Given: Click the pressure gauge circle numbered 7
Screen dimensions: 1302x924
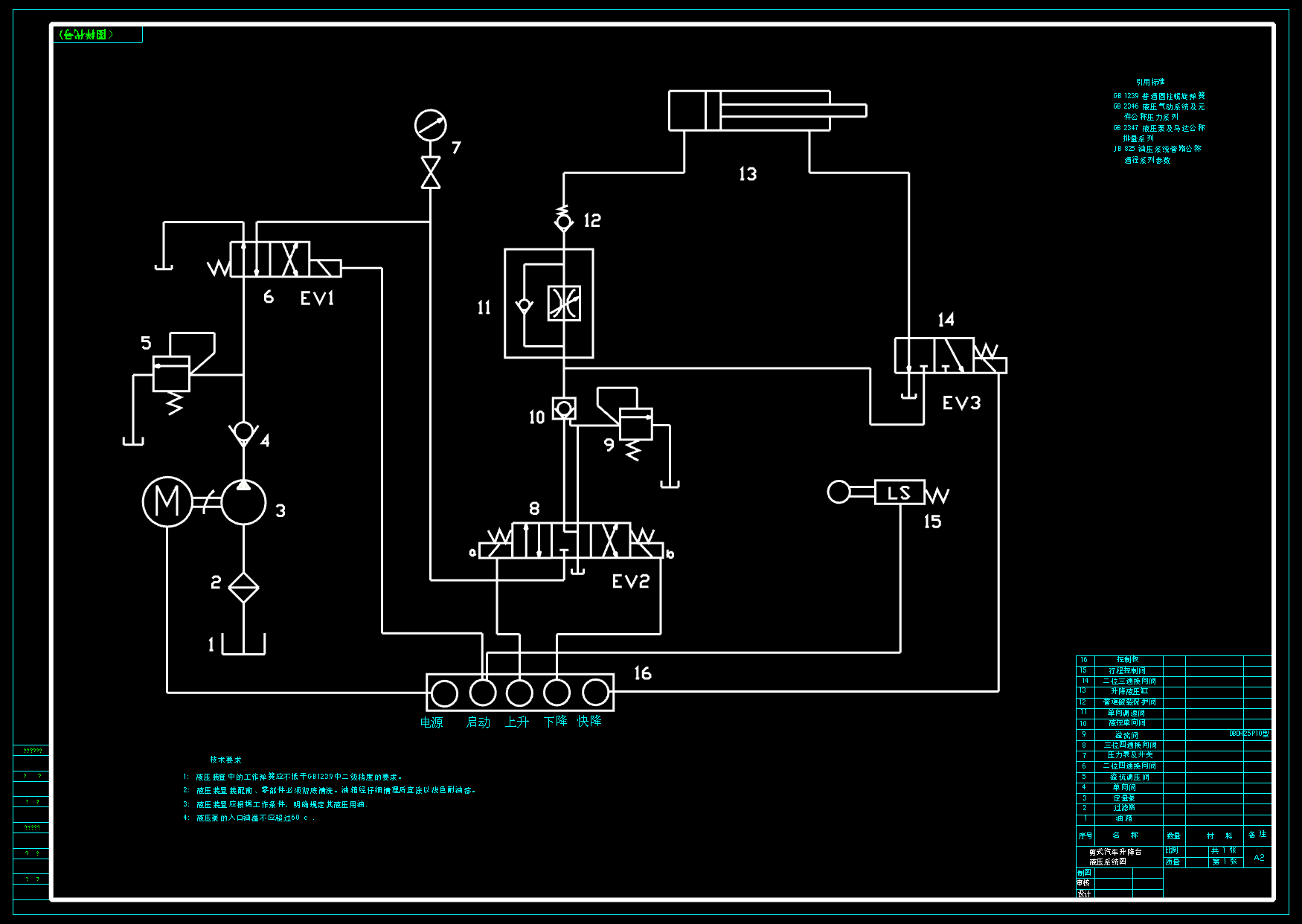Looking at the screenshot, I should point(431,125).
